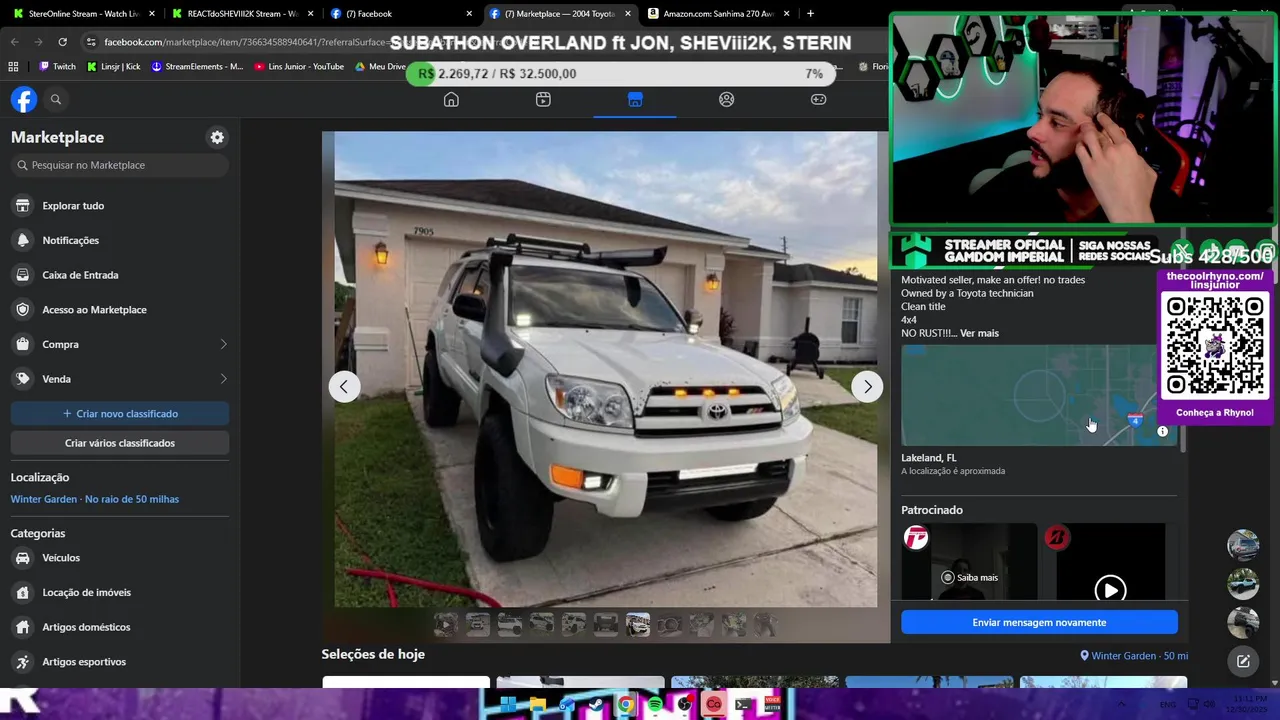The image size is (1280, 720).
Task: Open Linsjr Kick bookmark
Action: coord(112,66)
